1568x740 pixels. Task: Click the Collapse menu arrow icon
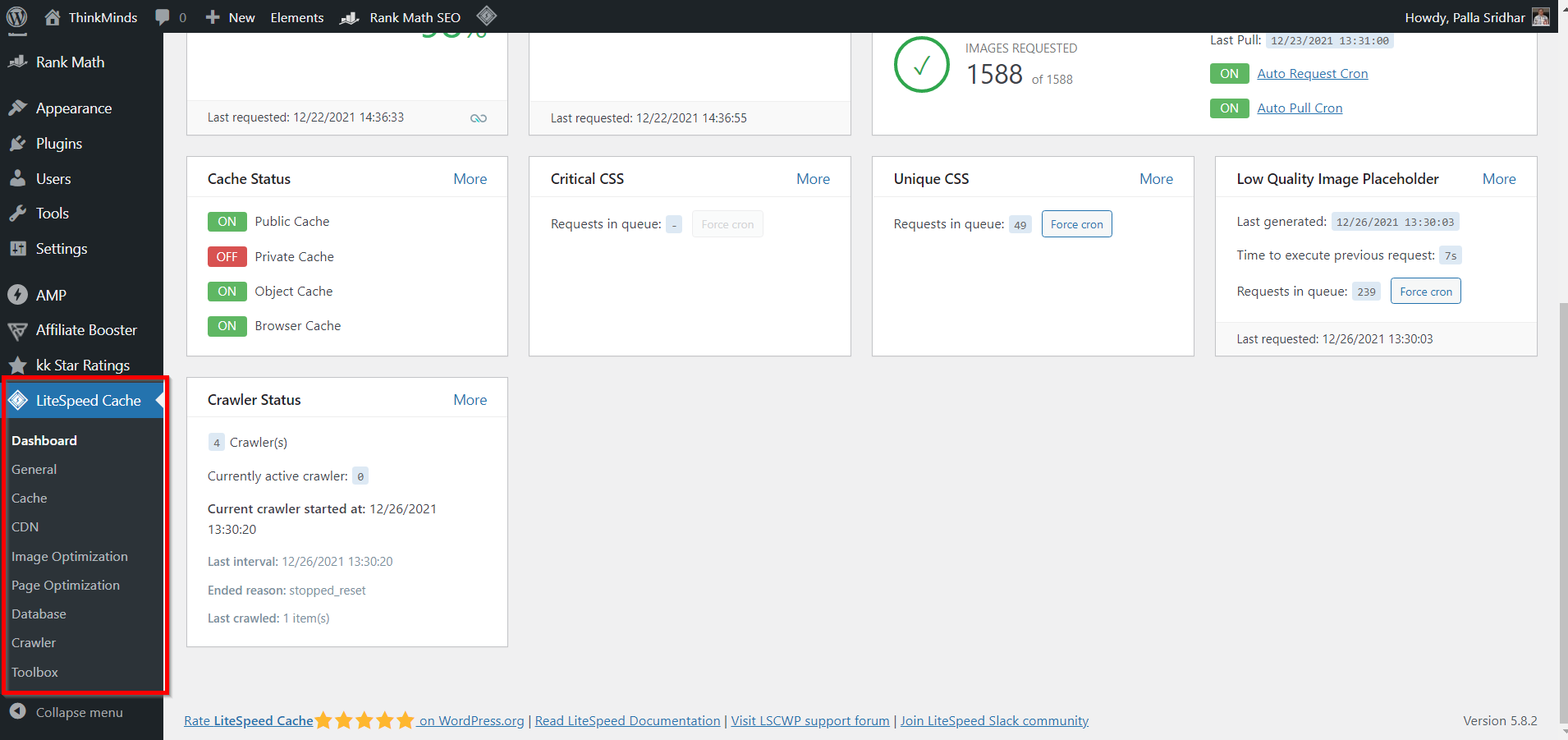(18, 712)
